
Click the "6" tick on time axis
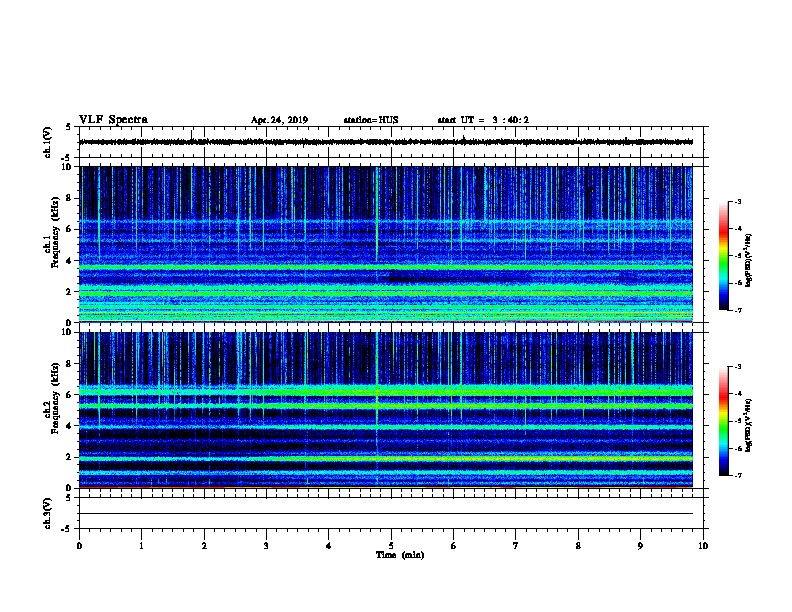(x=454, y=545)
